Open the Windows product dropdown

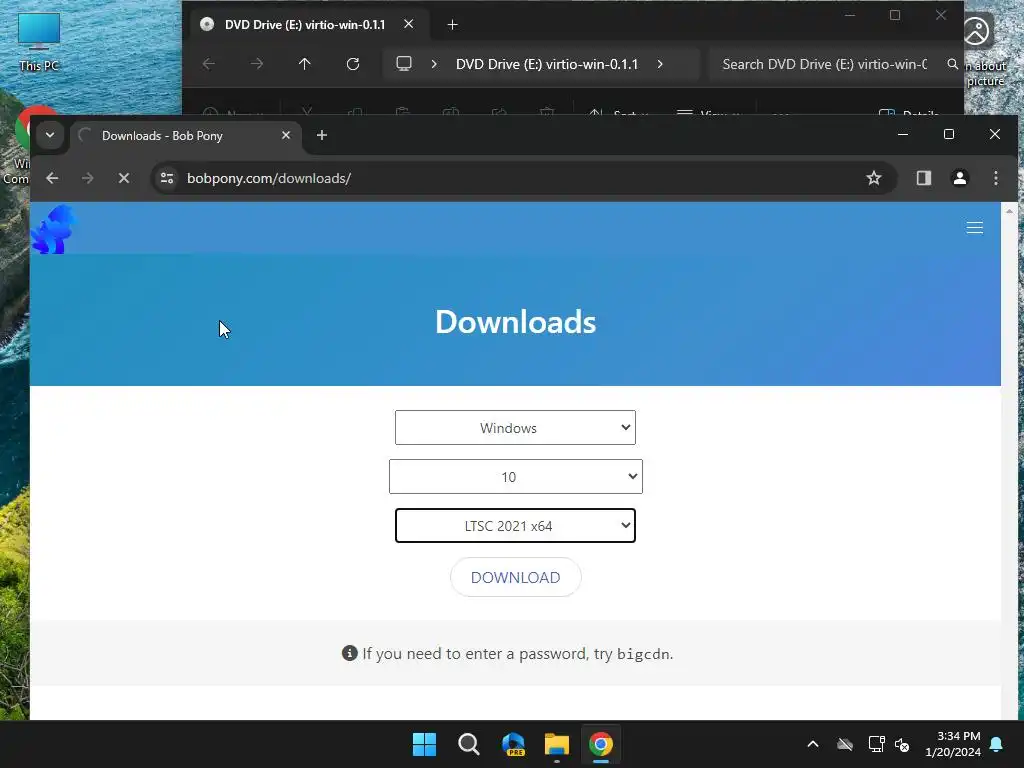515,428
